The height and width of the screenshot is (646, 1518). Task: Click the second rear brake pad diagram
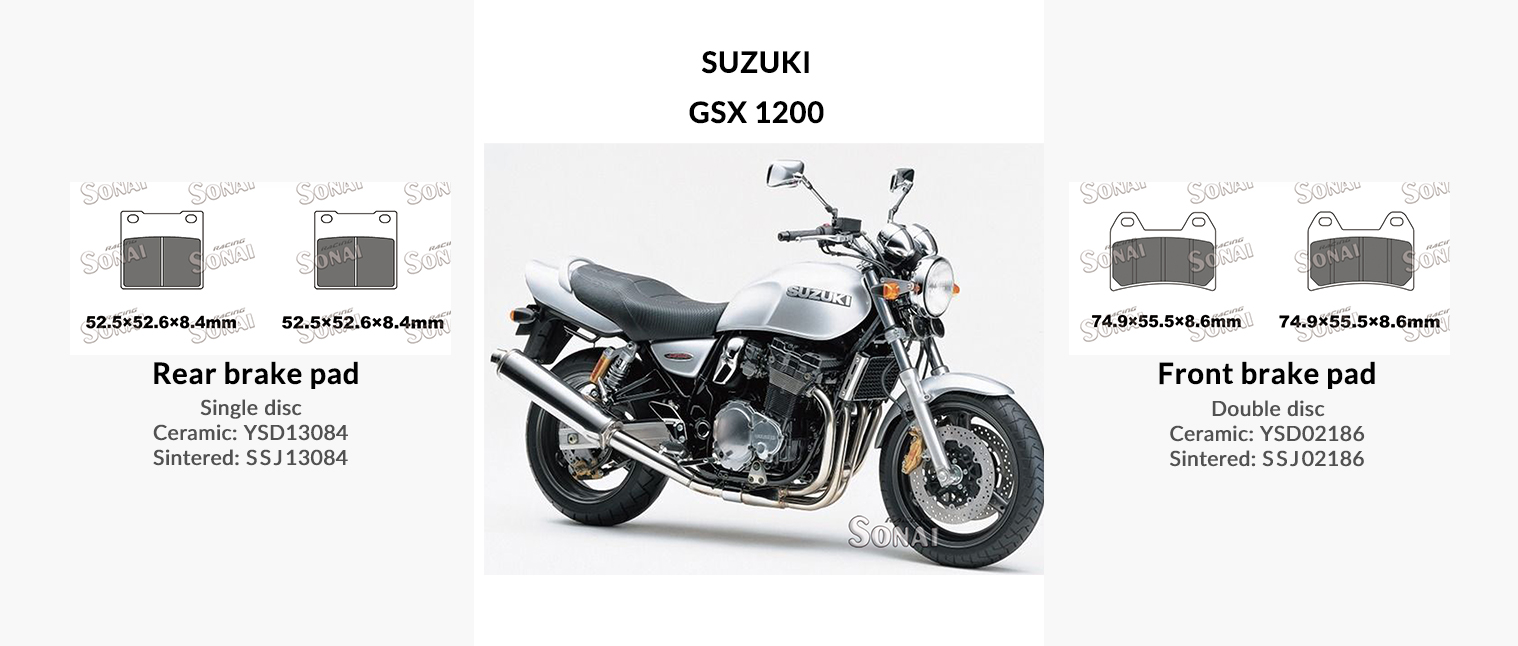(356, 250)
